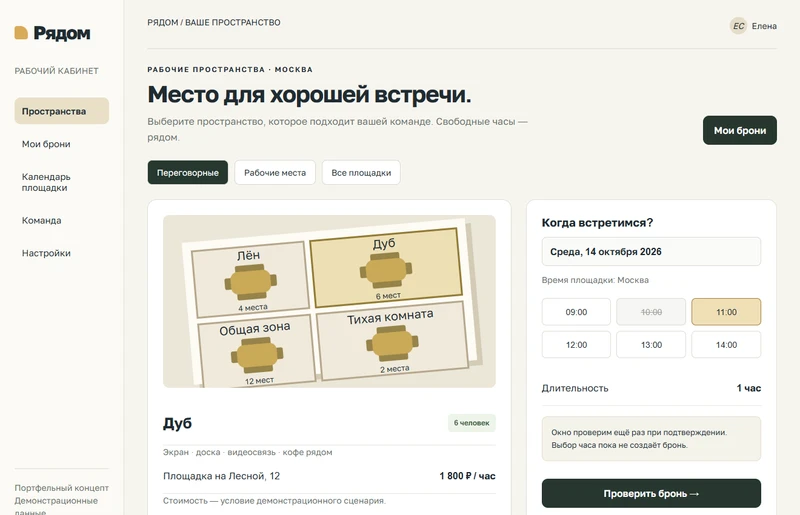Switch to the Переговорные tab
This screenshot has height=515, width=800.
click(x=188, y=173)
